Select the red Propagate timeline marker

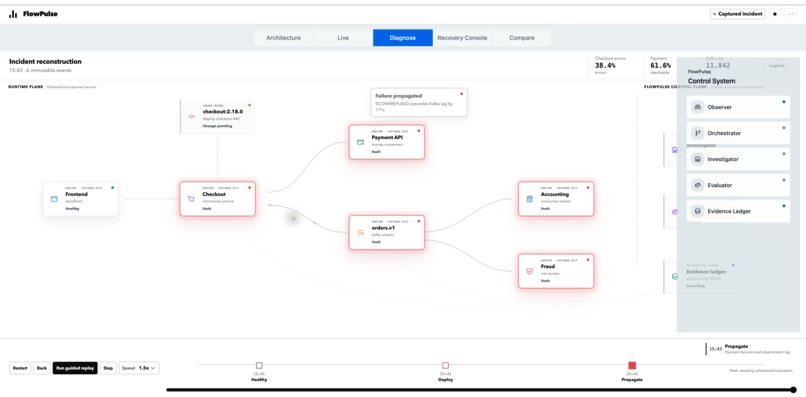(632, 366)
